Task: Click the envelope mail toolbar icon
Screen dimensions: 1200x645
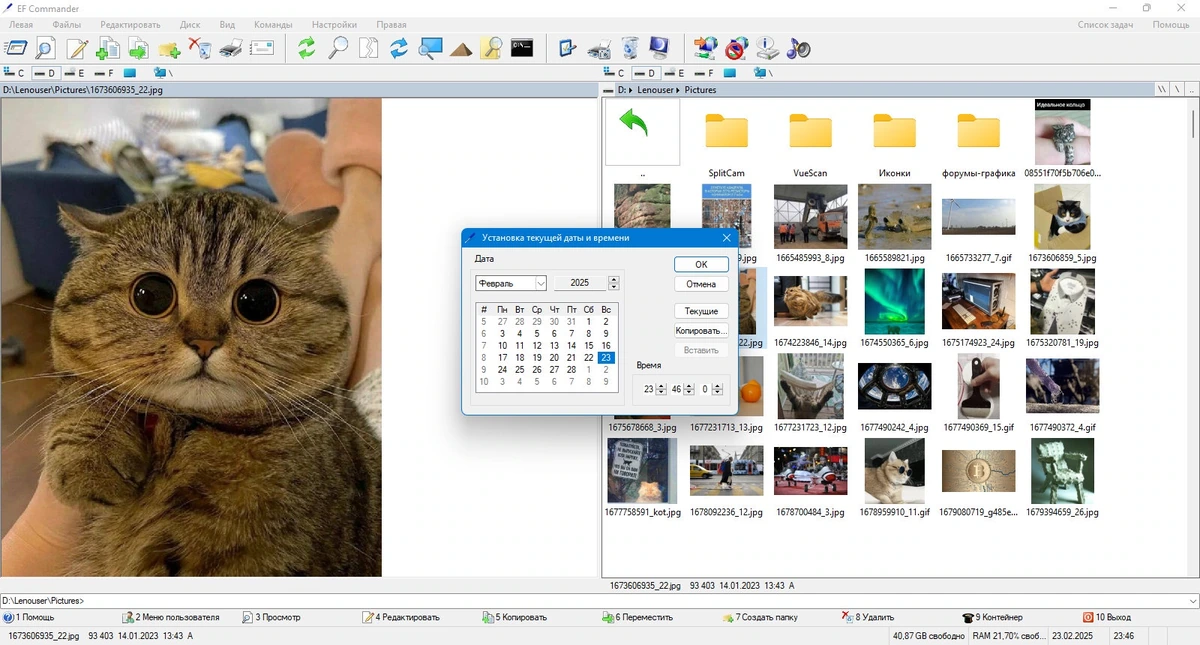Action: click(262, 47)
